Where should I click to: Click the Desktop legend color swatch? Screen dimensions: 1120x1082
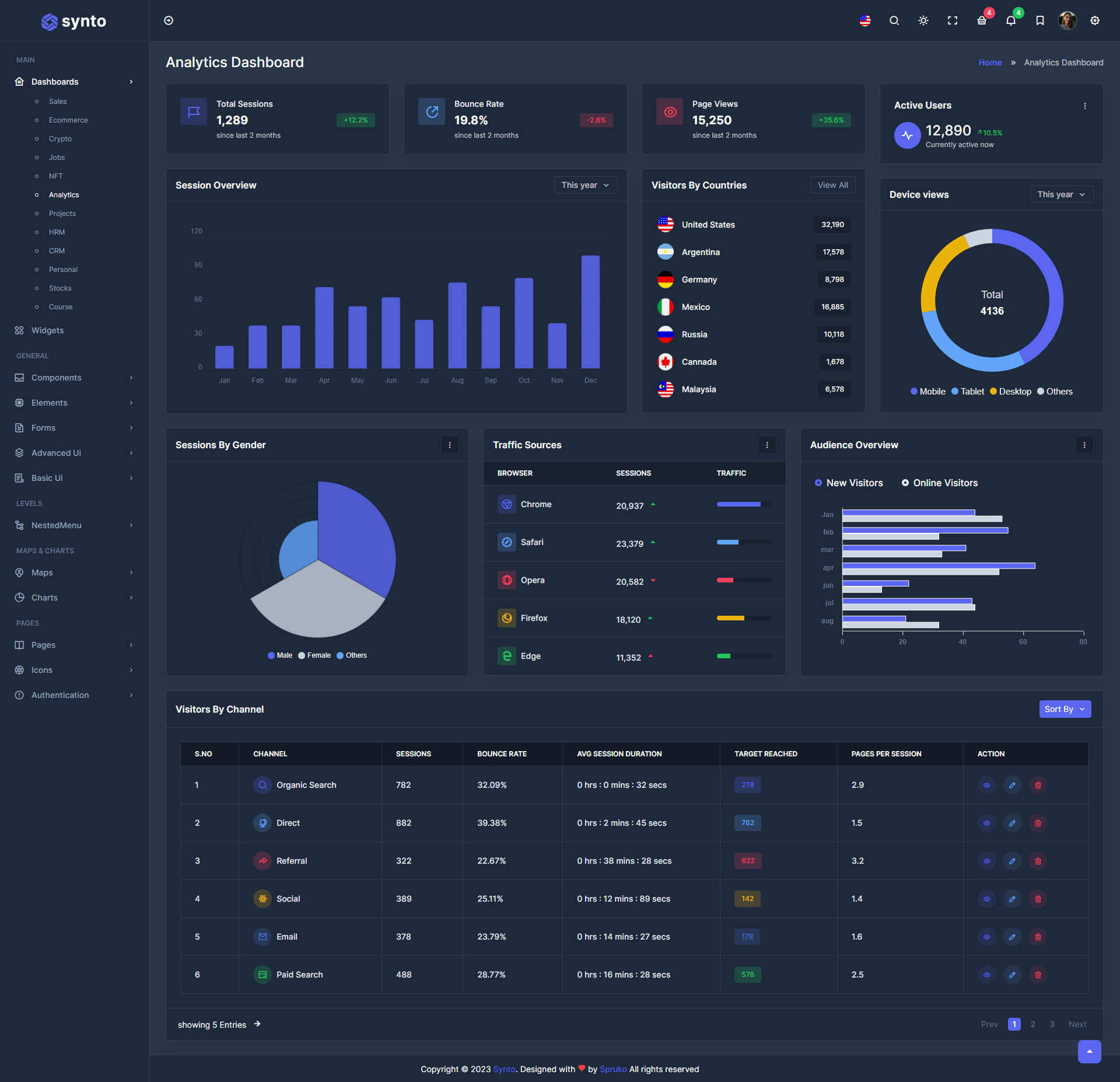point(993,392)
